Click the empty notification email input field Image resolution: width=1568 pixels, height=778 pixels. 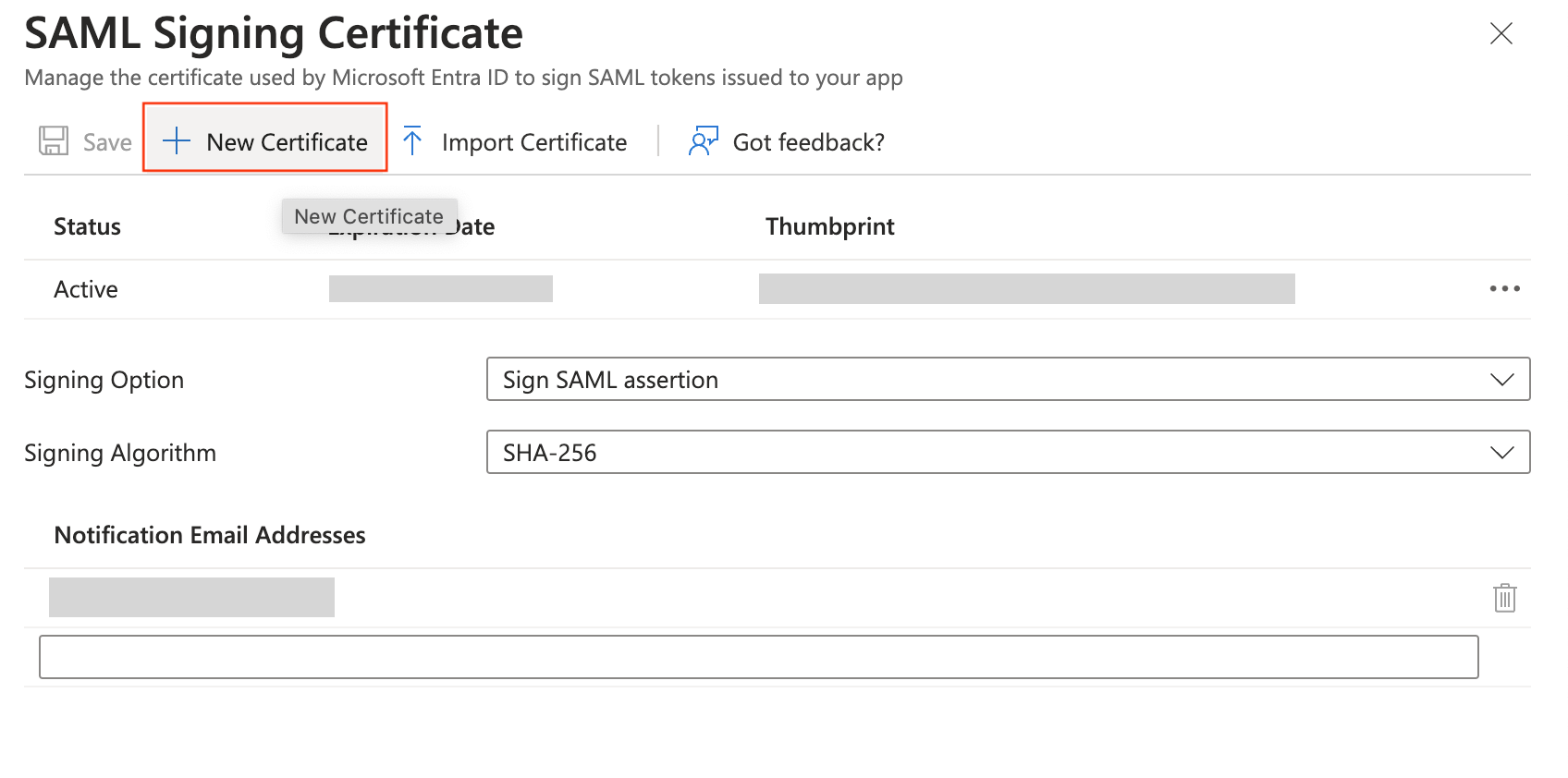tap(758, 657)
